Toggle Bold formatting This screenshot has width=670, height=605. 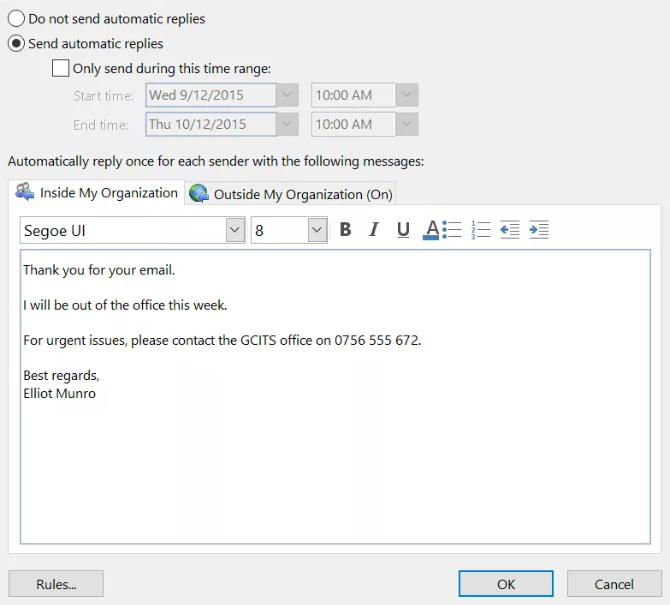(346, 230)
